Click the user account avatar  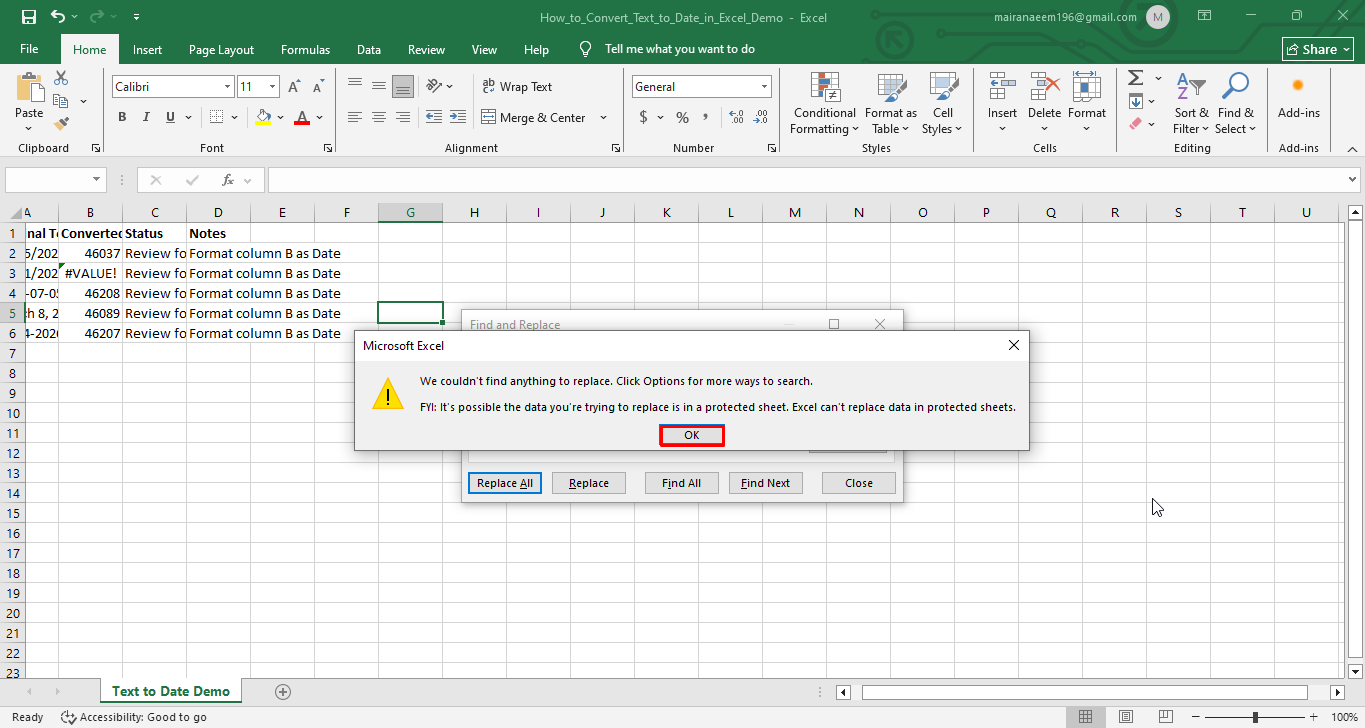[x=1158, y=17]
